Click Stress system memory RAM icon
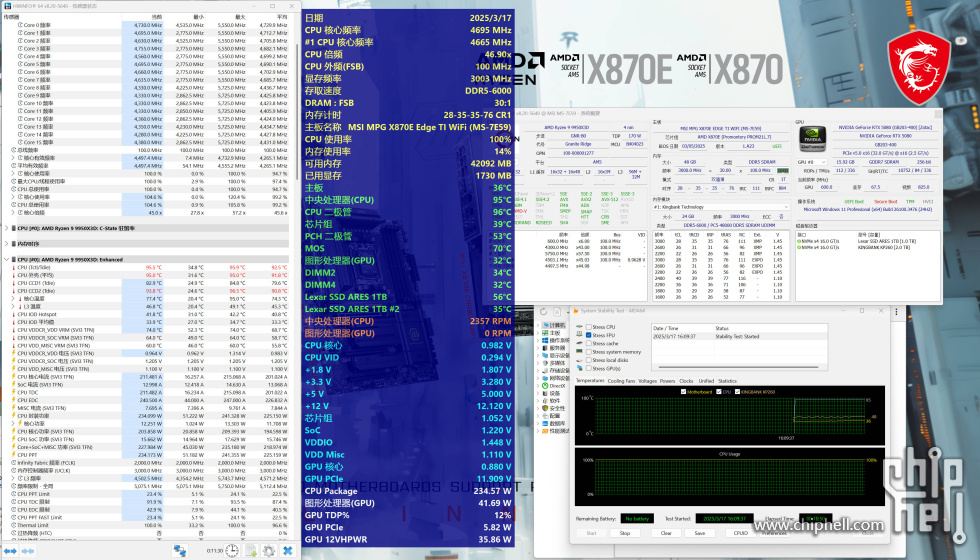This screenshot has height=560, width=980. pyautogui.click(x=579, y=351)
